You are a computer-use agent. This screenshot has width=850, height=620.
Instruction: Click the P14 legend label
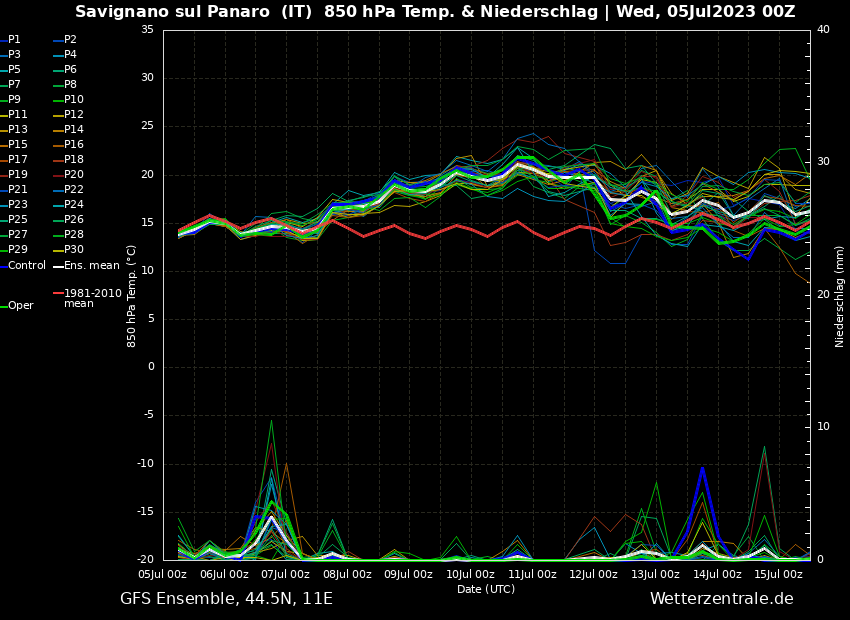pos(74,130)
